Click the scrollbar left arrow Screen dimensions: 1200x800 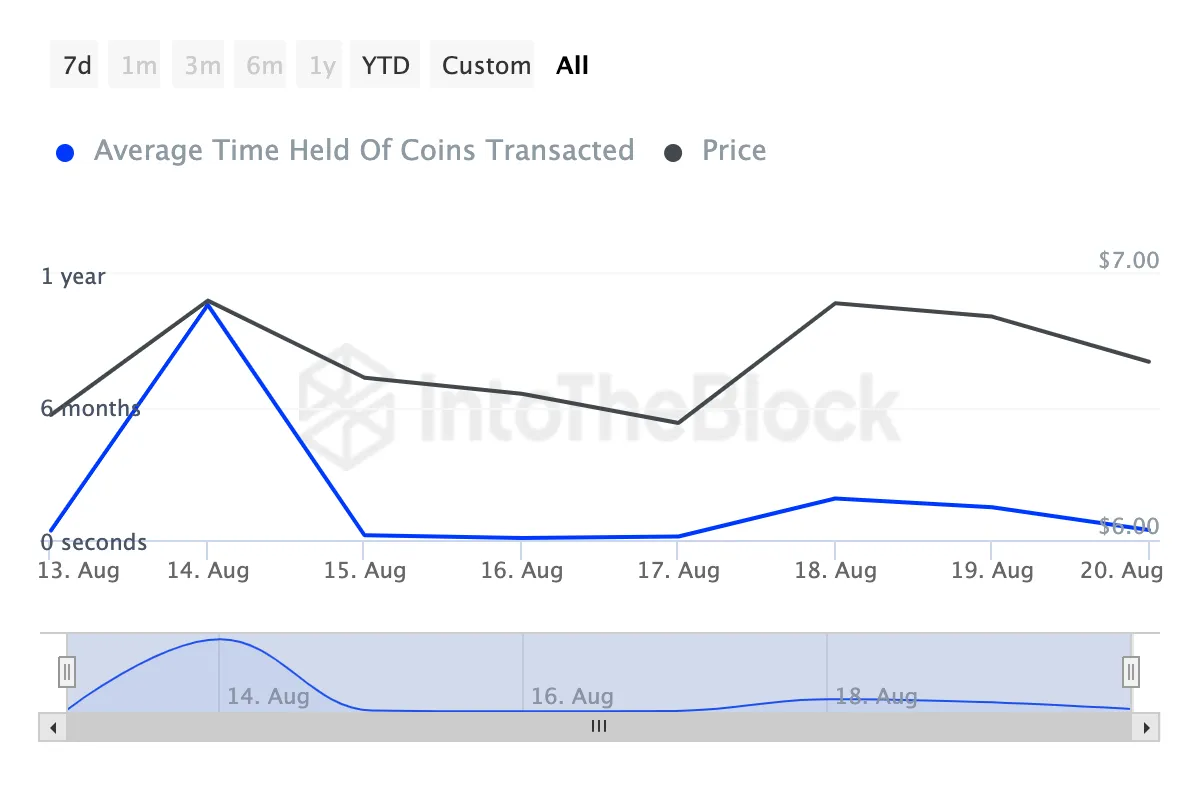click(x=52, y=727)
